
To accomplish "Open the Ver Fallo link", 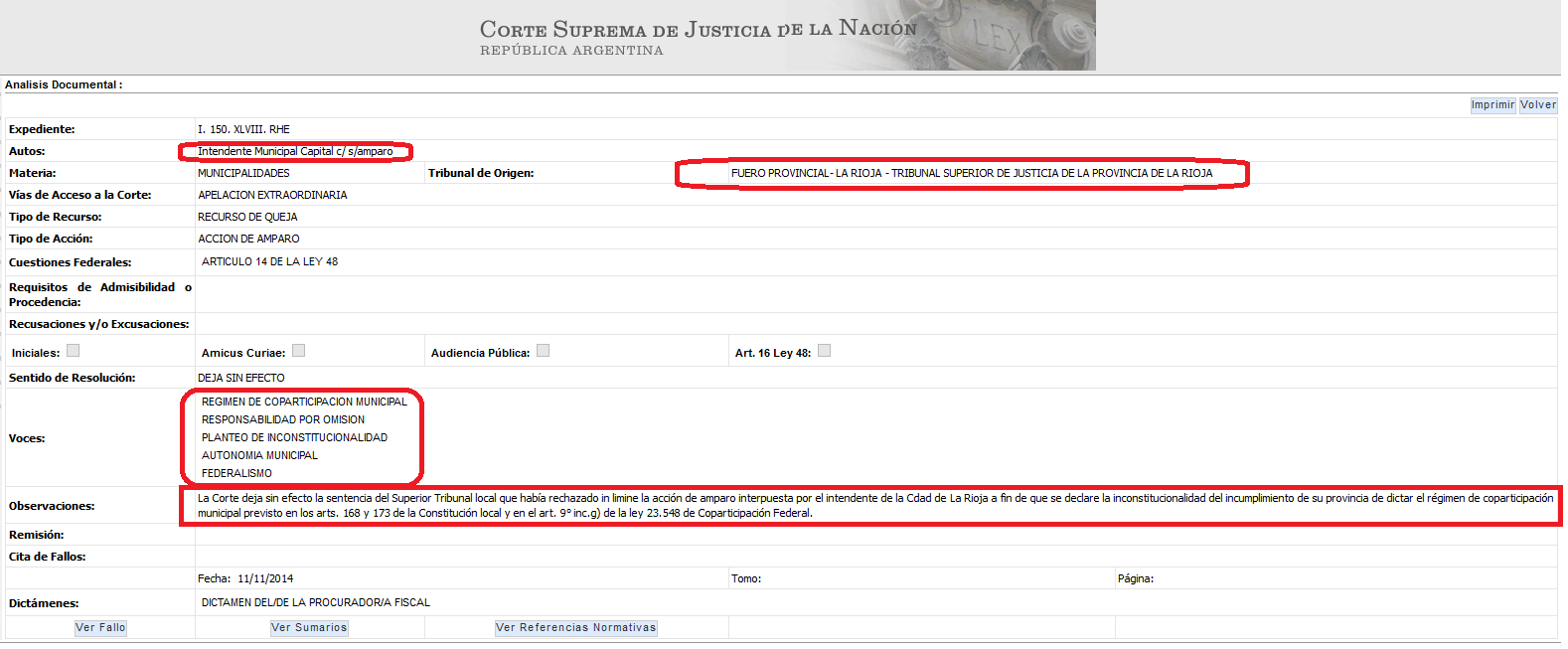I will pyautogui.click(x=100, y=628).
